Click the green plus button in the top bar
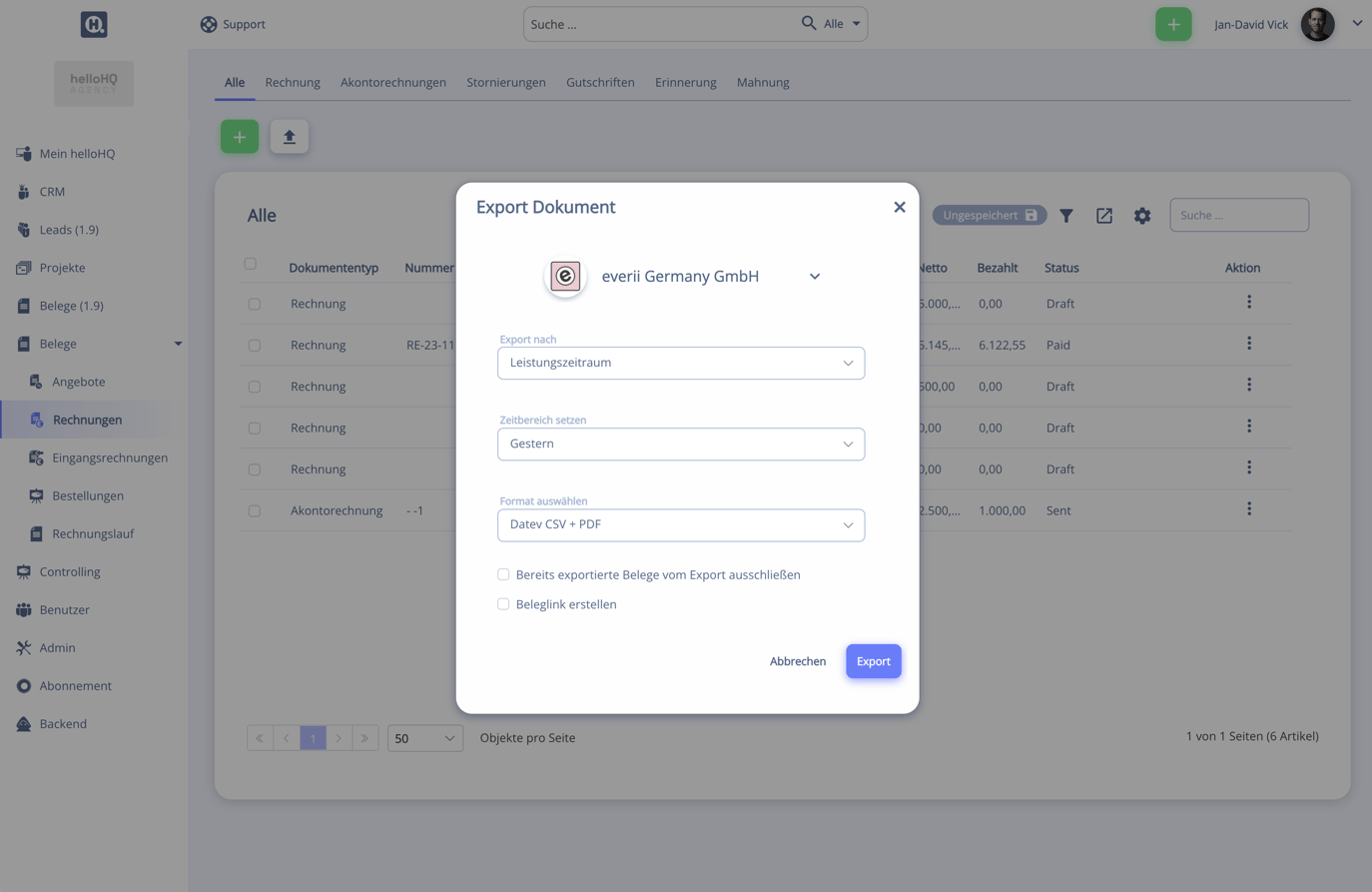This screenshot has height=892, width=1372. (1173, 24)
